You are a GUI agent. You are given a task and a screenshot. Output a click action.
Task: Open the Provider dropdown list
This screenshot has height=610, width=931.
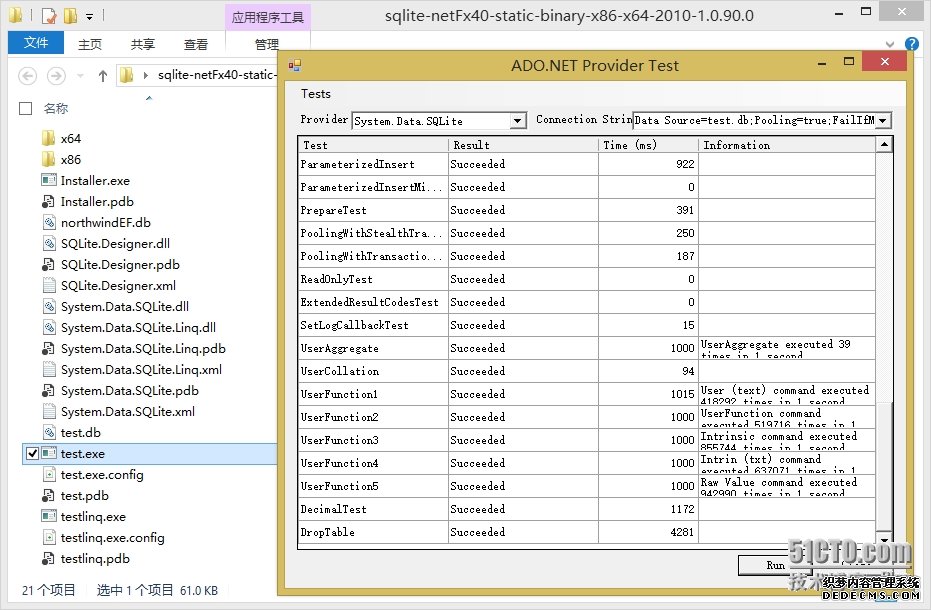[517, 121]
